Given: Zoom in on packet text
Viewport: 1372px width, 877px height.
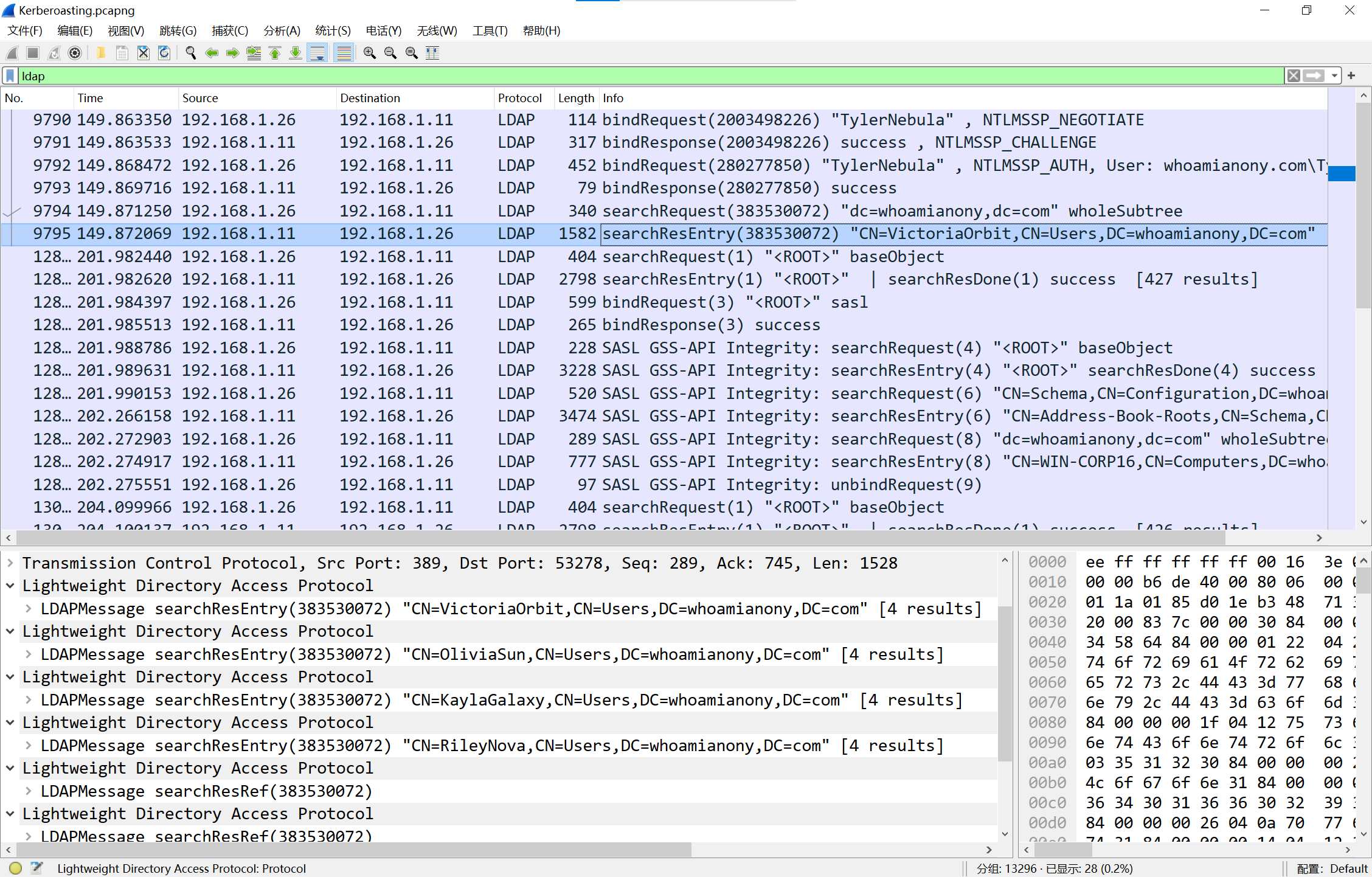Looking at the screenshot, I should click(x=370, y=53).
